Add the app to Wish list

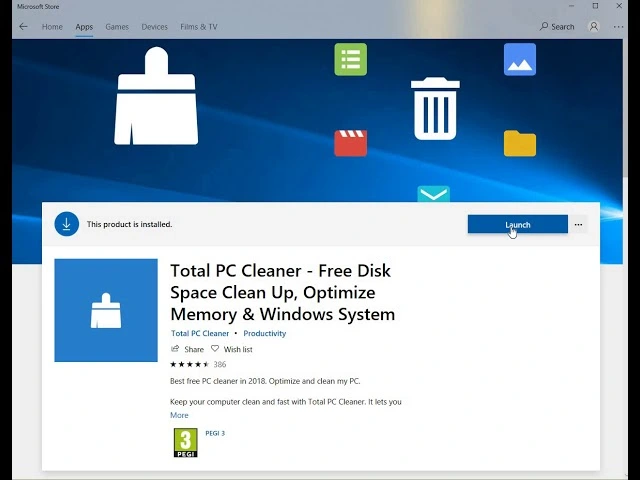click(231, 349)
